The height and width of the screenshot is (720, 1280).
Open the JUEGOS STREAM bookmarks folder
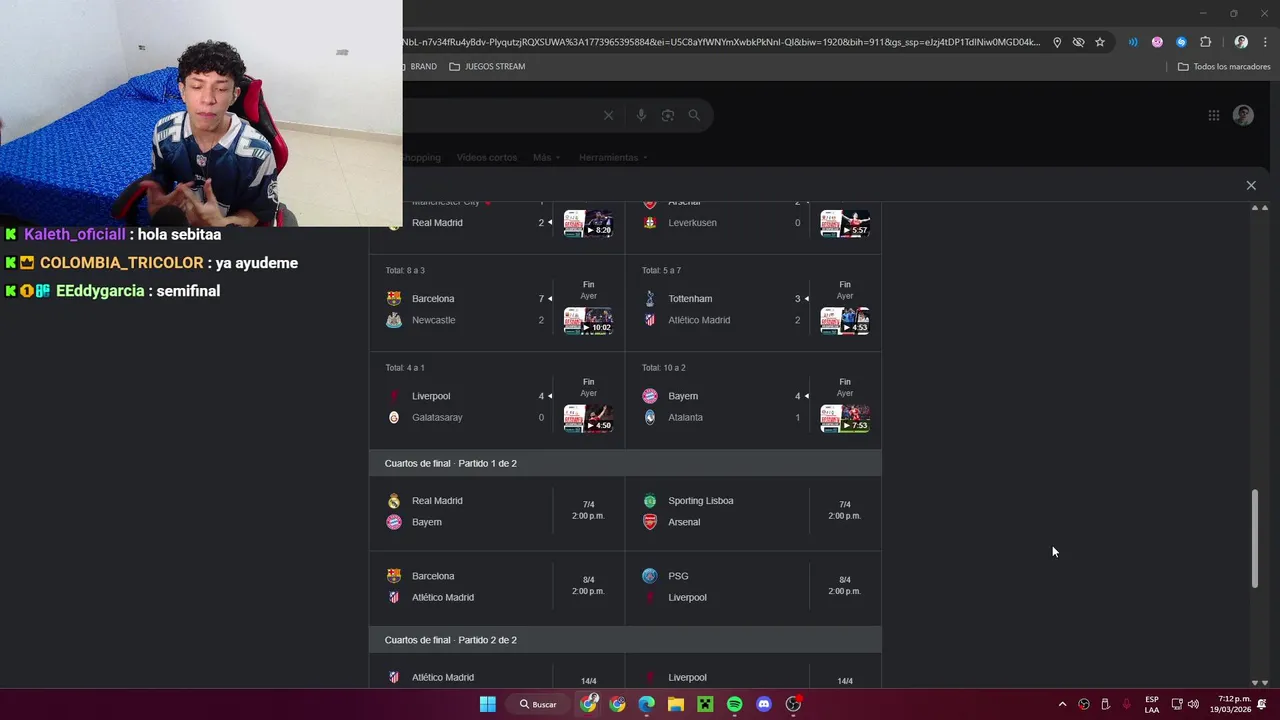tap(487, 66)
